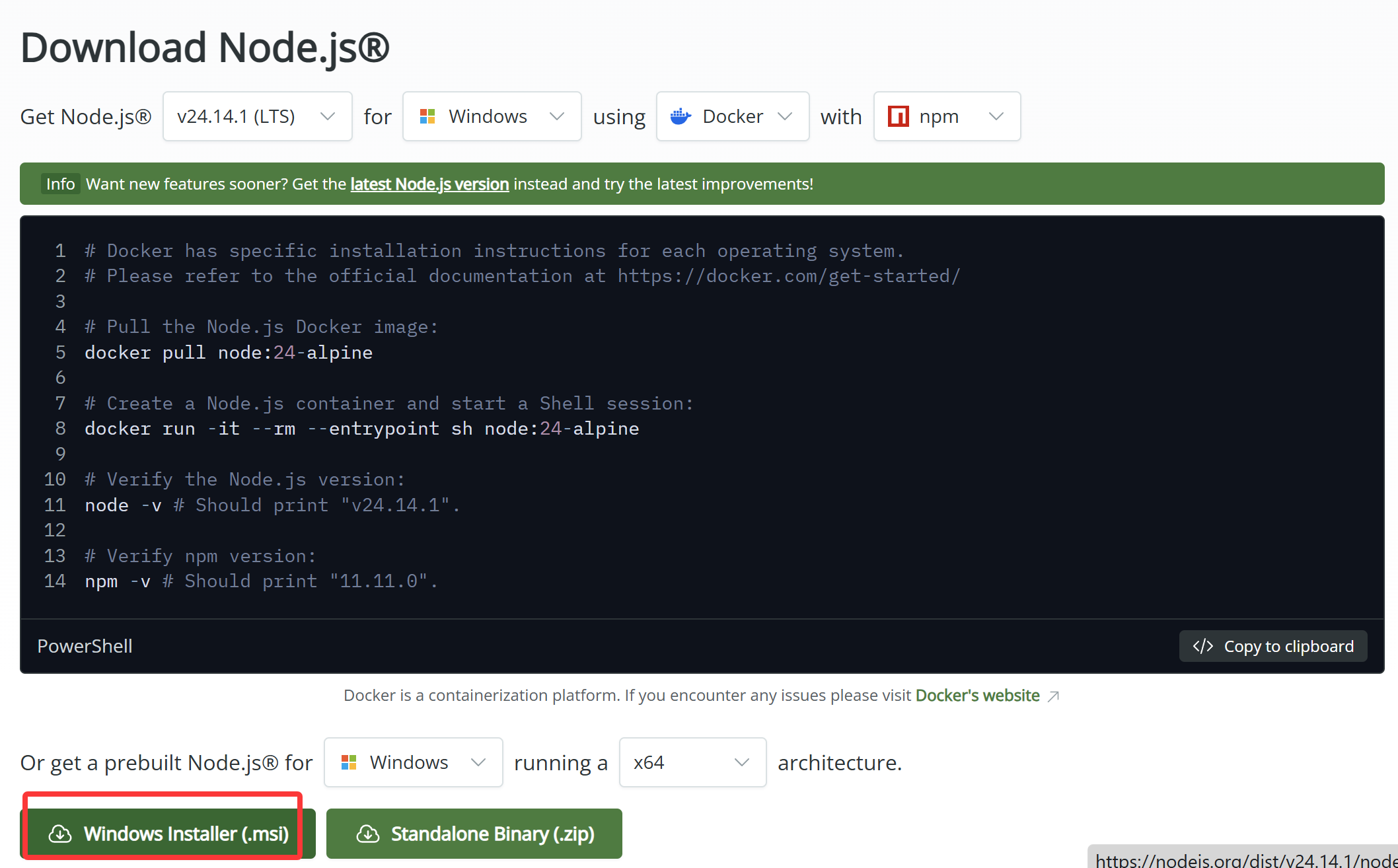Click the '# Verify the Node.js version:' comment
This screenshot has height=868, width=1398.
point(244,480)
